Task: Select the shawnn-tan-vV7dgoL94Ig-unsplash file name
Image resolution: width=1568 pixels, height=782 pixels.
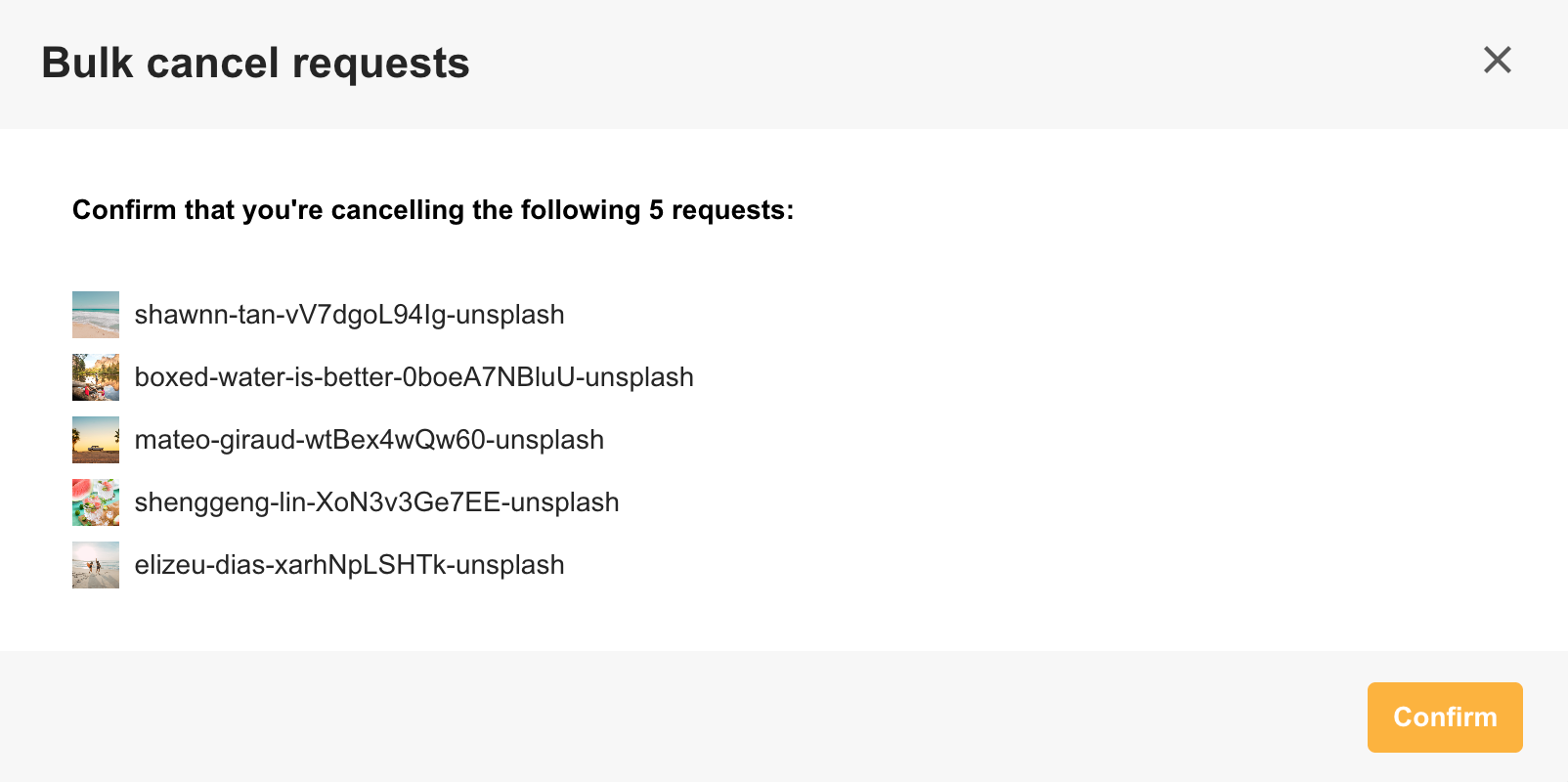Action: 350,315
